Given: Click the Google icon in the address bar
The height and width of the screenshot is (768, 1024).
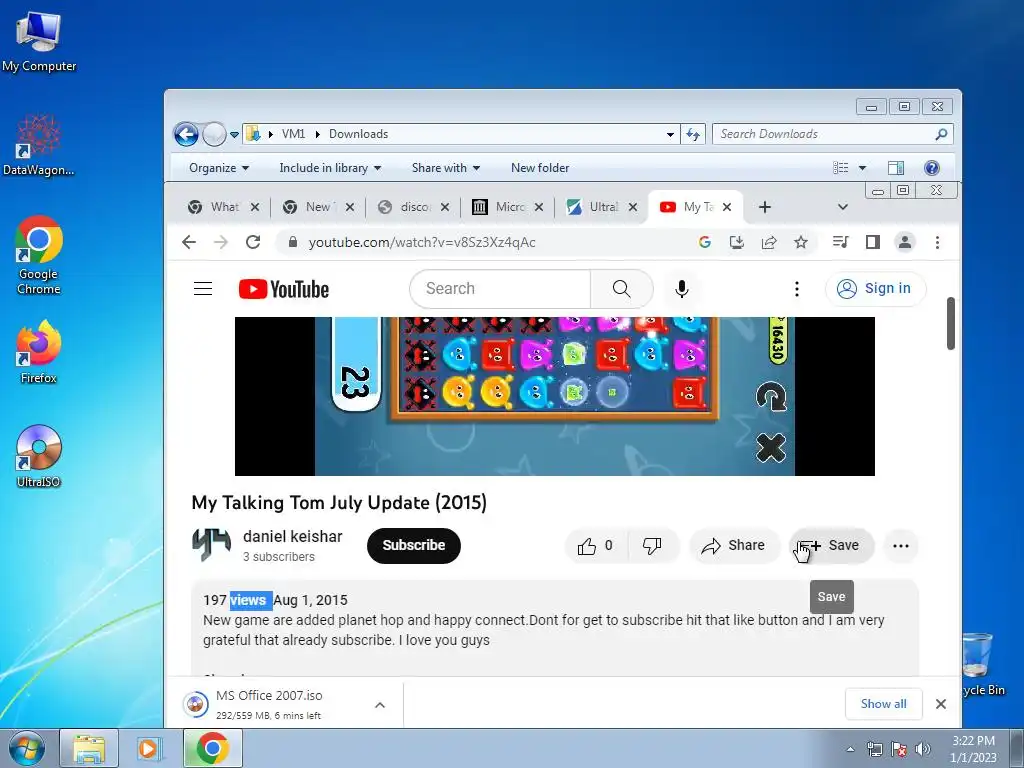Looking at the screenshot, I should point(705,242).
